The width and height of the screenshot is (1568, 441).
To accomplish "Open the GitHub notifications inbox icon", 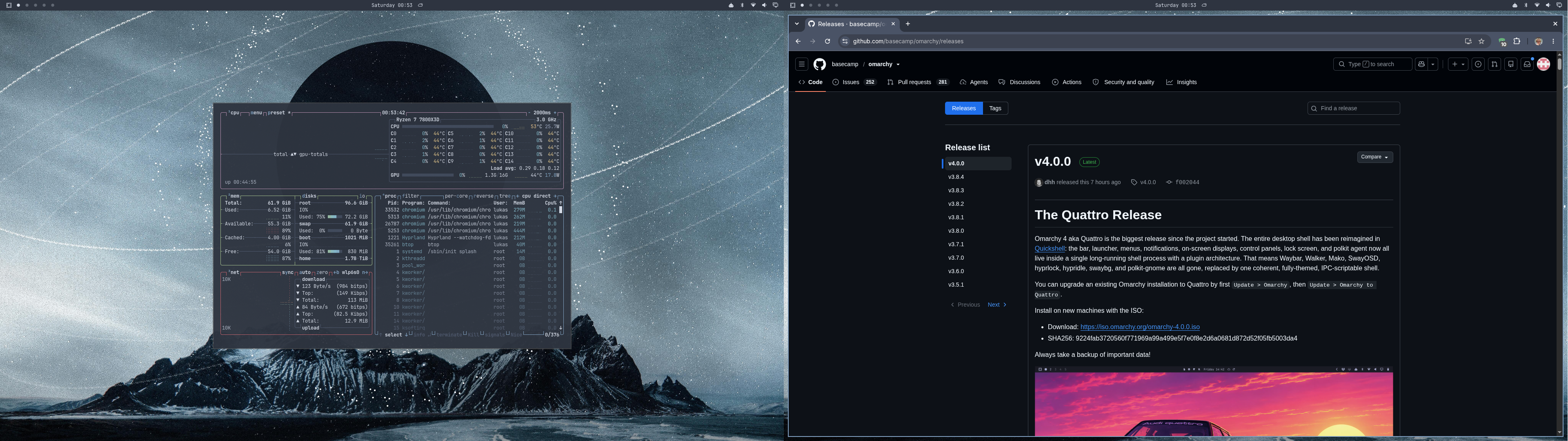I will click(1527, 64).
